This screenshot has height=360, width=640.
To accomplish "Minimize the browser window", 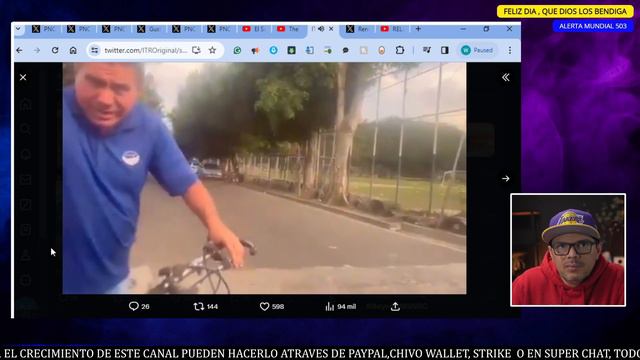I will click(x=463, y=29).
